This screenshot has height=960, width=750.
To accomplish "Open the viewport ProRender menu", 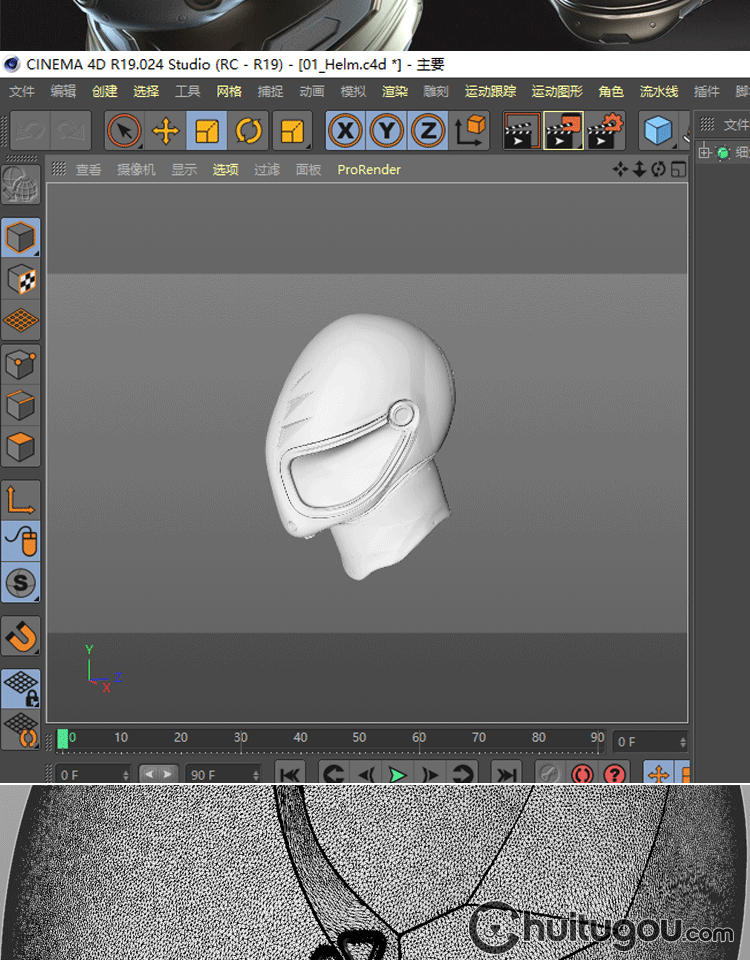I will point(369,170).
